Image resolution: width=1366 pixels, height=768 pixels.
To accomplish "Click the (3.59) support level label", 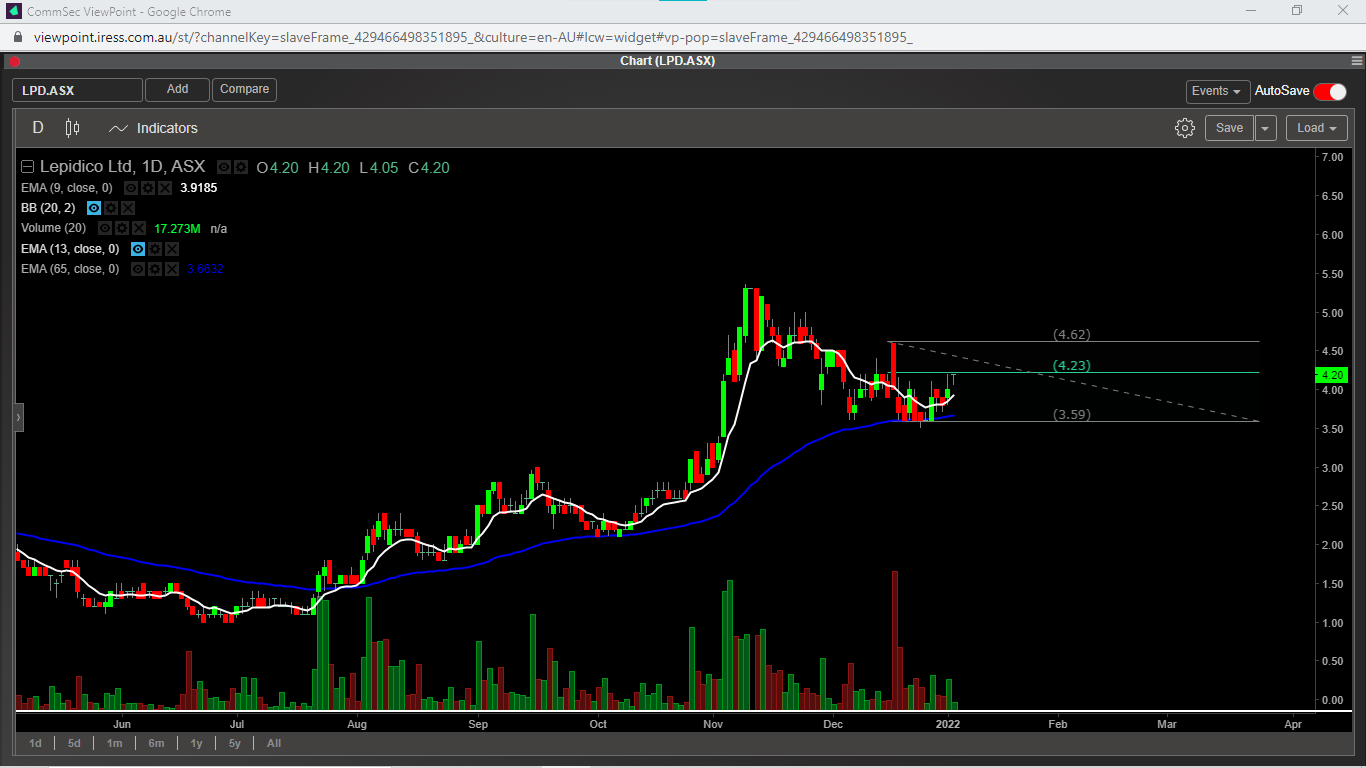I will point(1071,414).
